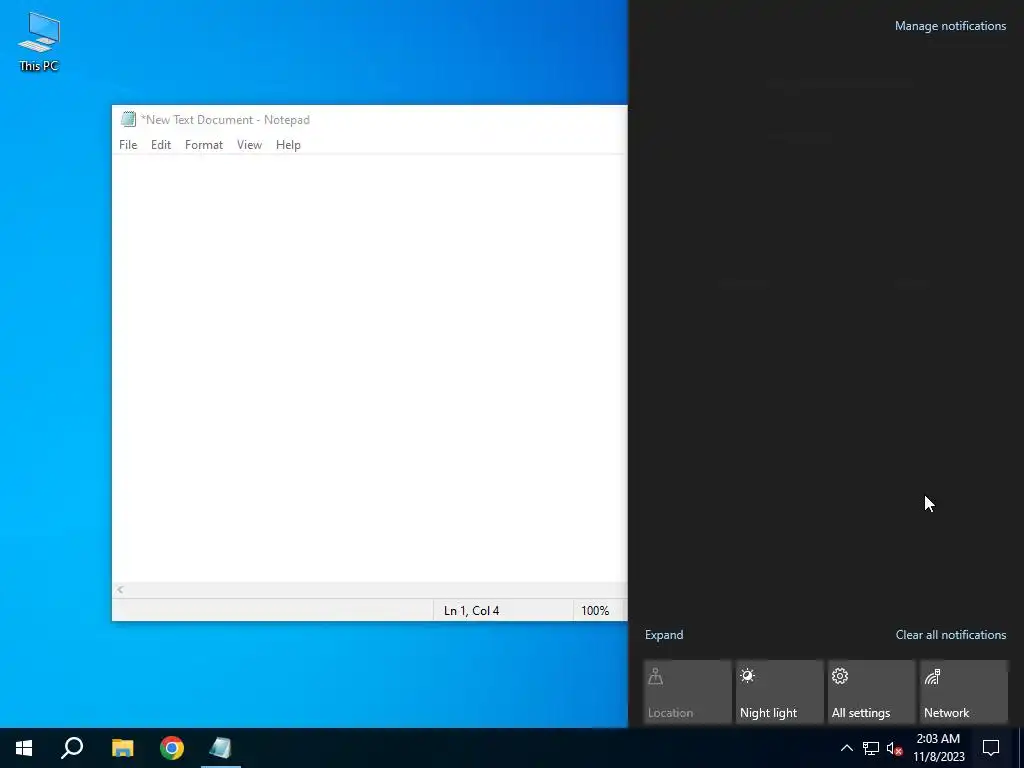Launch Google Chrome from the taskbar

pos(172,748)
